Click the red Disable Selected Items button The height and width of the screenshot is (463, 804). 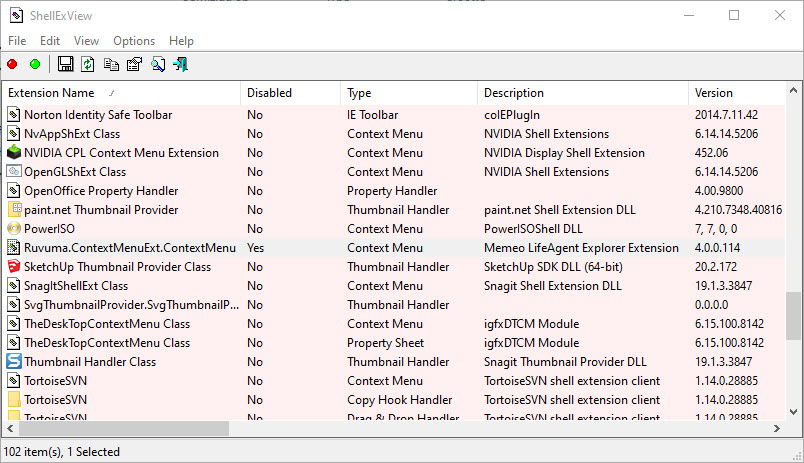(12, 64)
